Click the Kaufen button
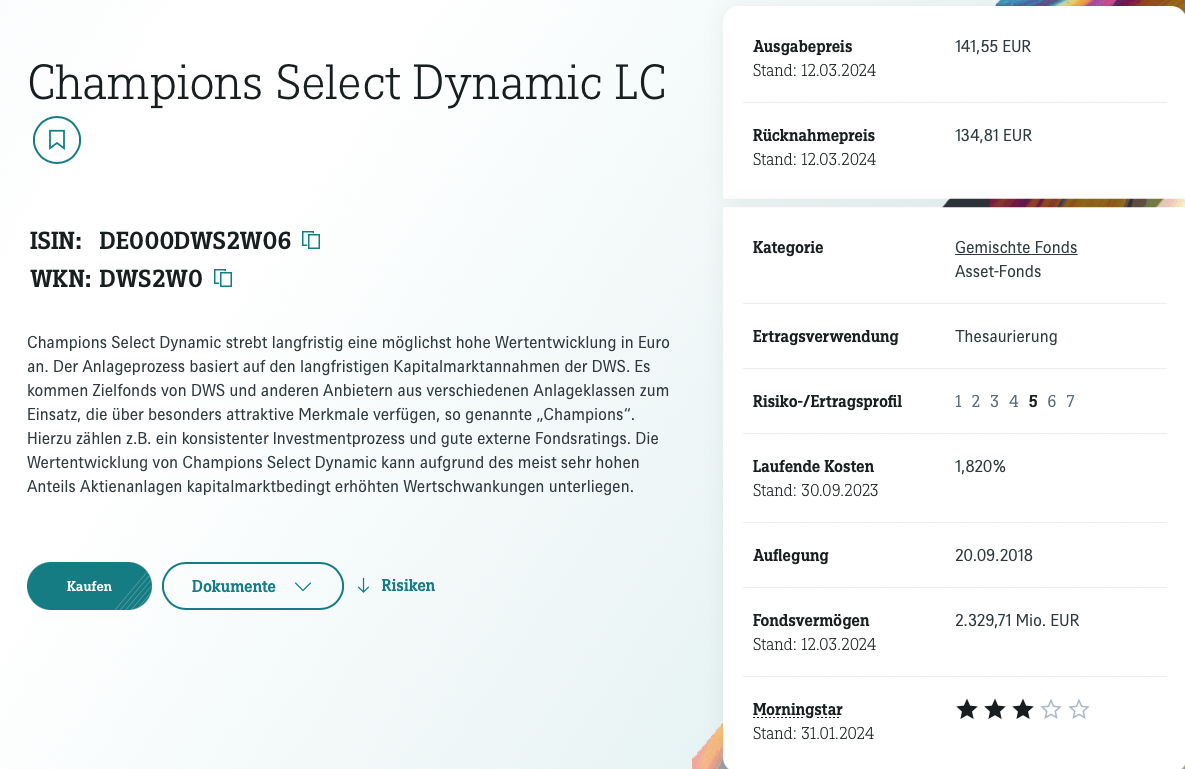The height and width of the screenshot is (769, 1185). (x=89, y=586)
